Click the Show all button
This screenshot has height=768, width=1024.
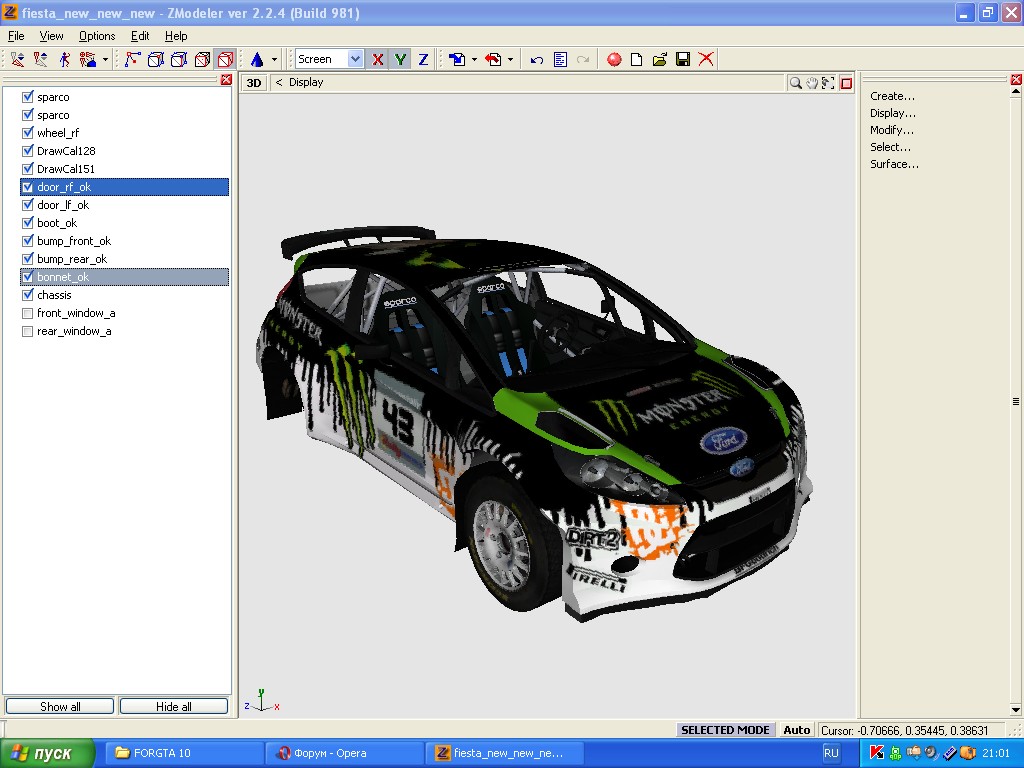(60, 707)
